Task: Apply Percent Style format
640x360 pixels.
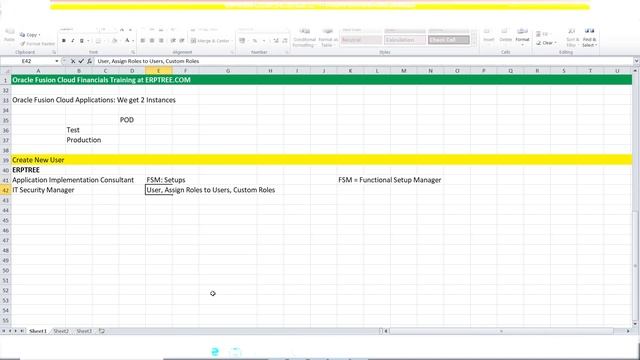Action: click(255, 41)
